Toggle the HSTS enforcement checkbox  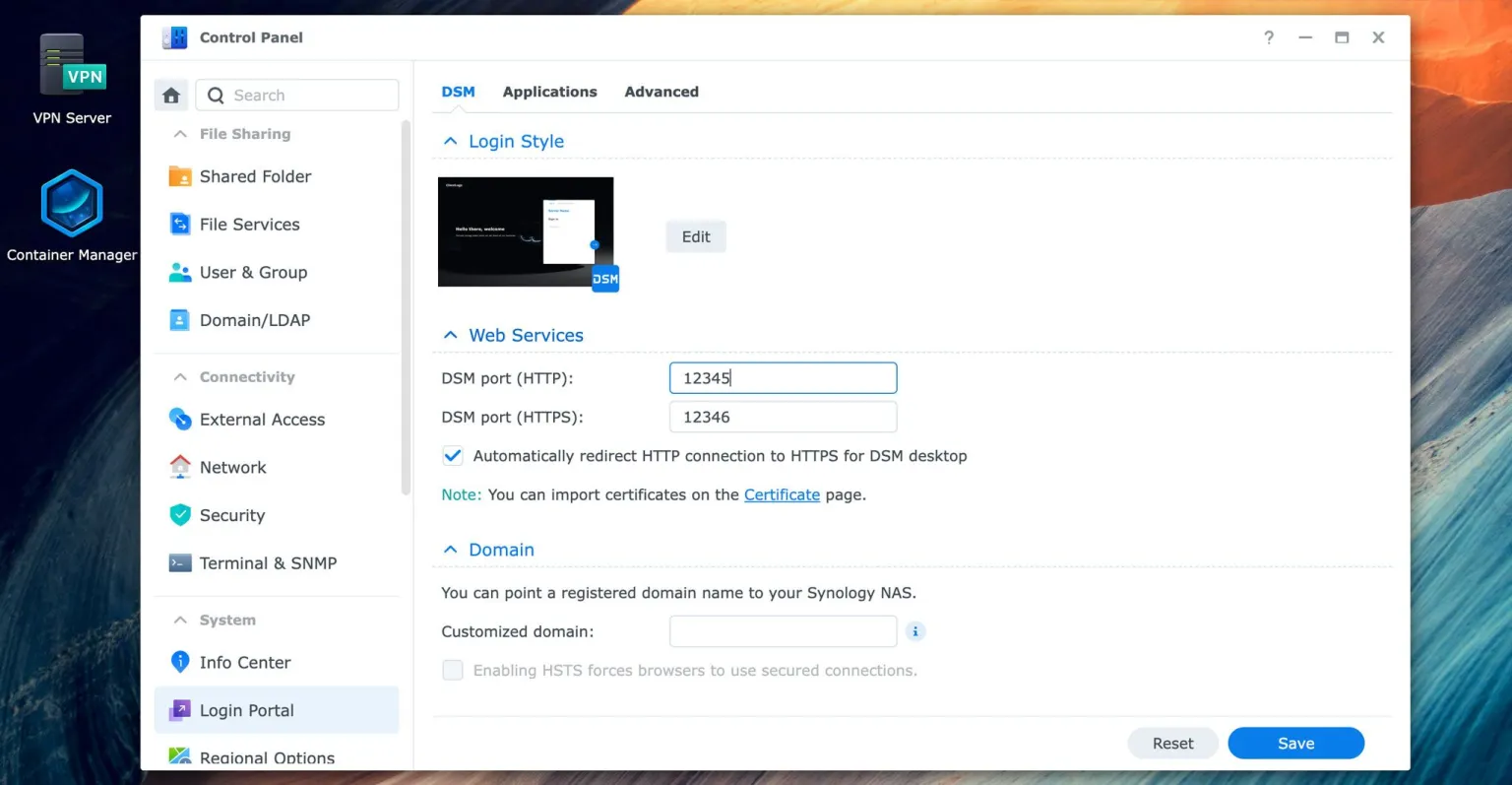[x=452, y=670]
